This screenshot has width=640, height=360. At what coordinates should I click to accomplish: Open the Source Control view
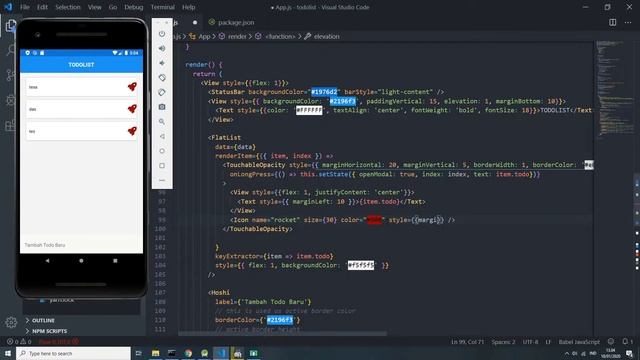pyautogui.click(x=11, y=75)
